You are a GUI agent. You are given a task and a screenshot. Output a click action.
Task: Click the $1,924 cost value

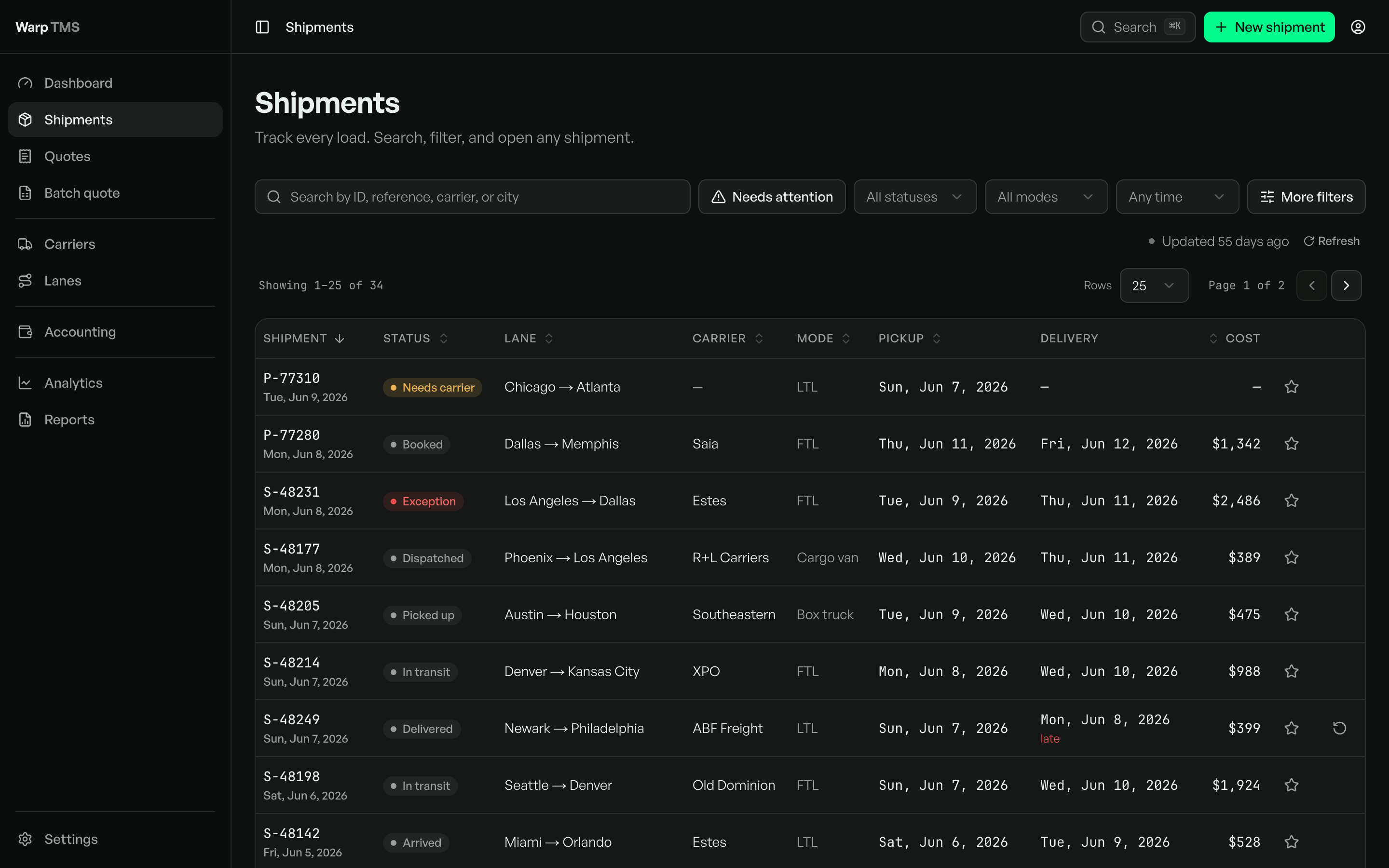click(1236, 785)
